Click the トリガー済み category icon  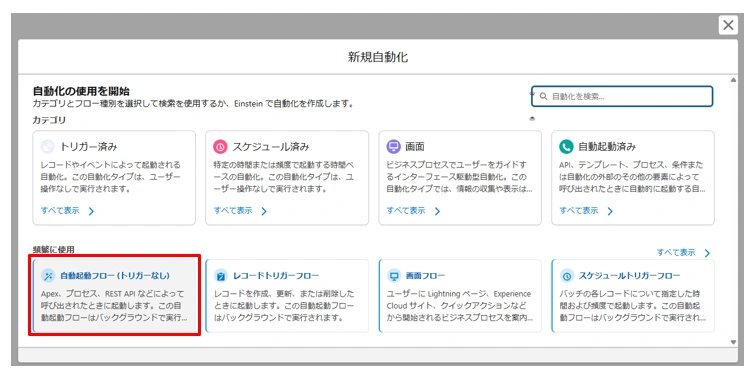pyautogui.click(x=47, y=147)
